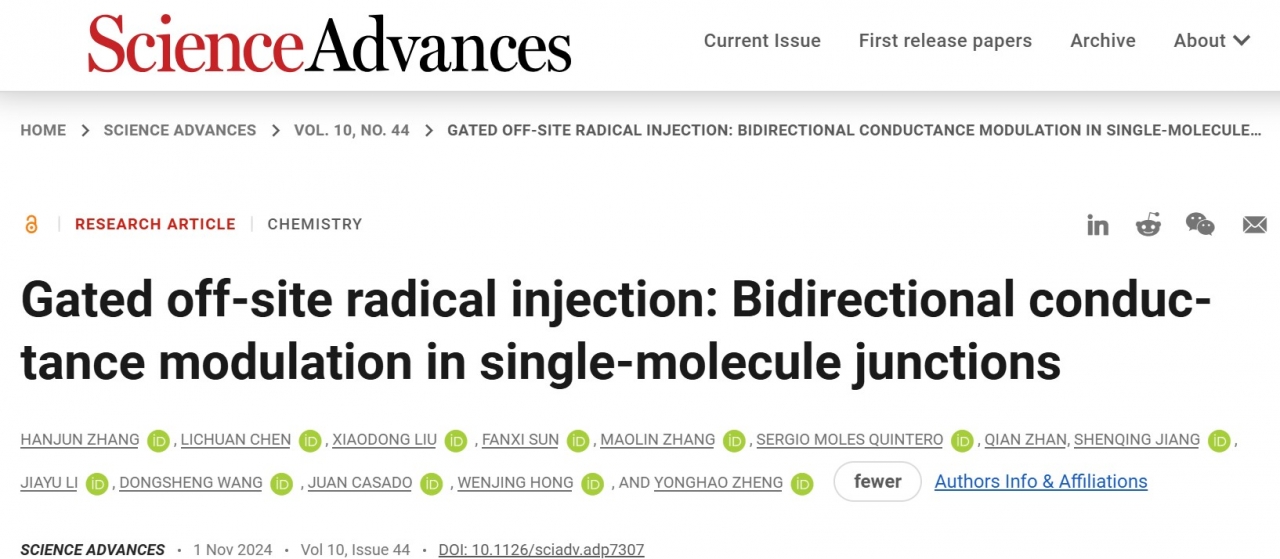Viewport: 1280px width, 559px height.
Task: Expand the About dropdown menu
Action: pyautogui.click(x=1211, y=41)
